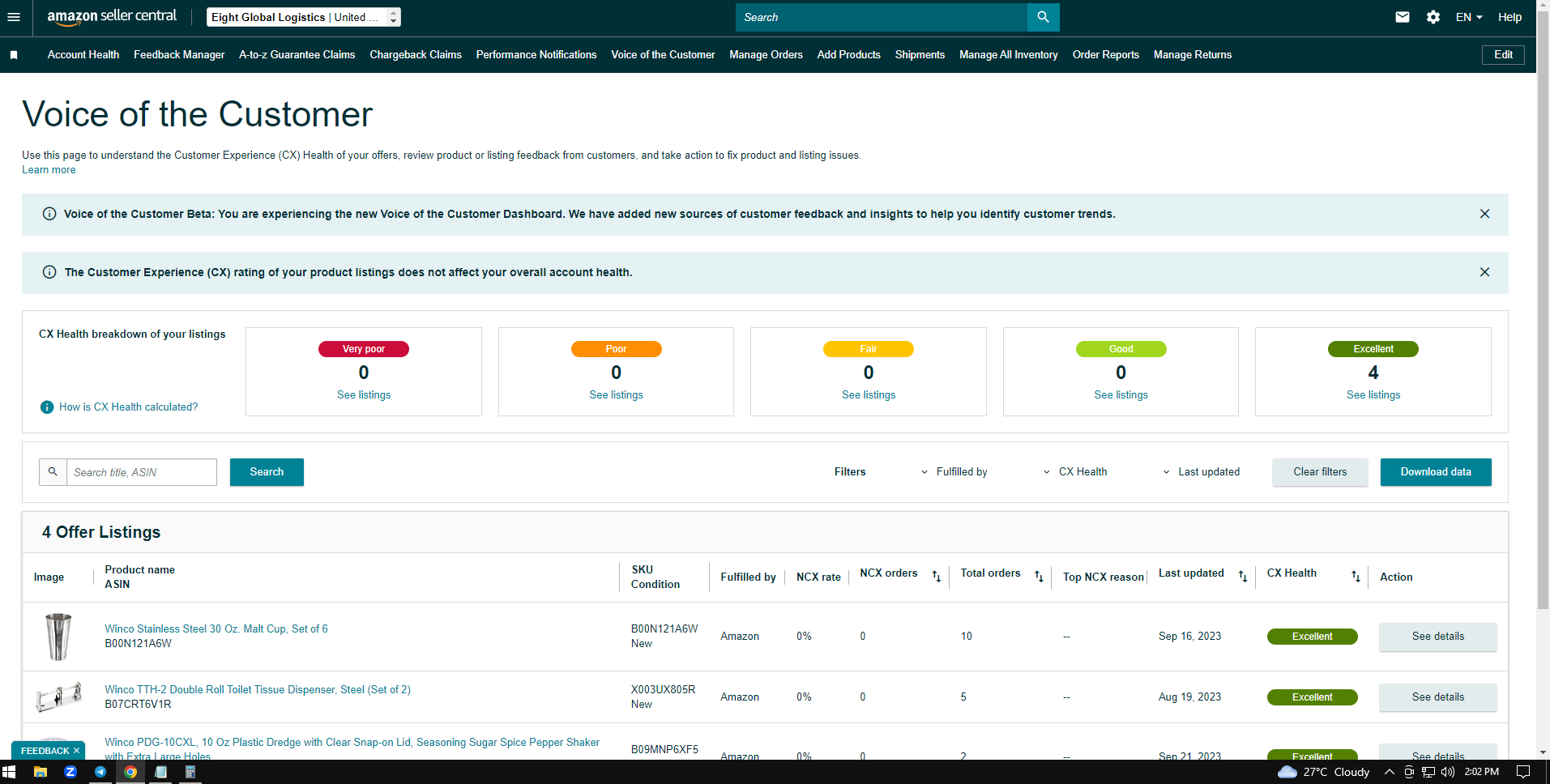The width and height of the screenshot is (1550, 784).
Task: Switch to Google Chrome in taskbar
Action: click(x=130, y=772)
